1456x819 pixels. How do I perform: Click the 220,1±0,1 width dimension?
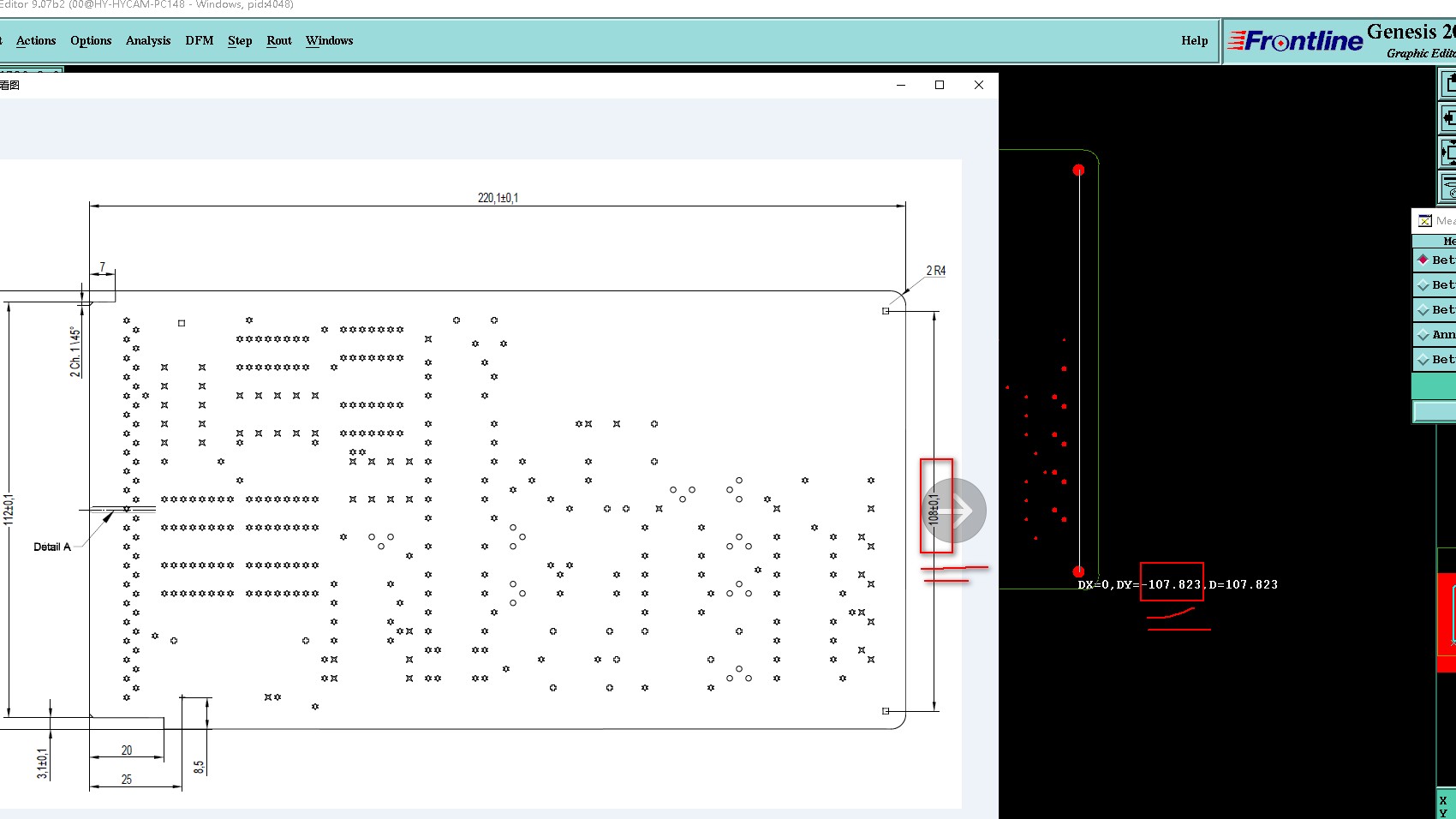498,198
